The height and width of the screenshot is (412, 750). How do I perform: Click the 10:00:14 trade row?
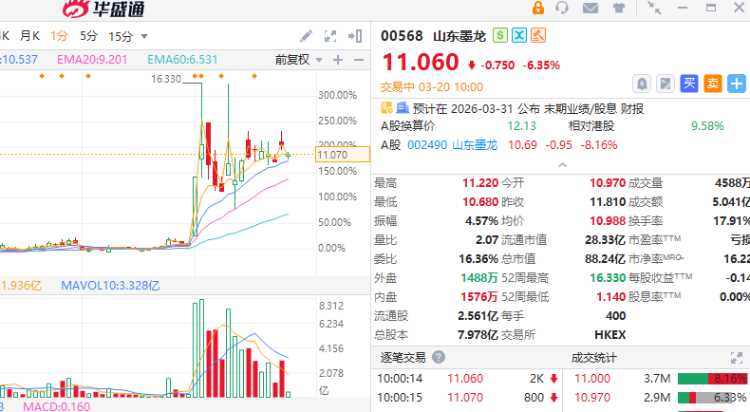(468, 379)
